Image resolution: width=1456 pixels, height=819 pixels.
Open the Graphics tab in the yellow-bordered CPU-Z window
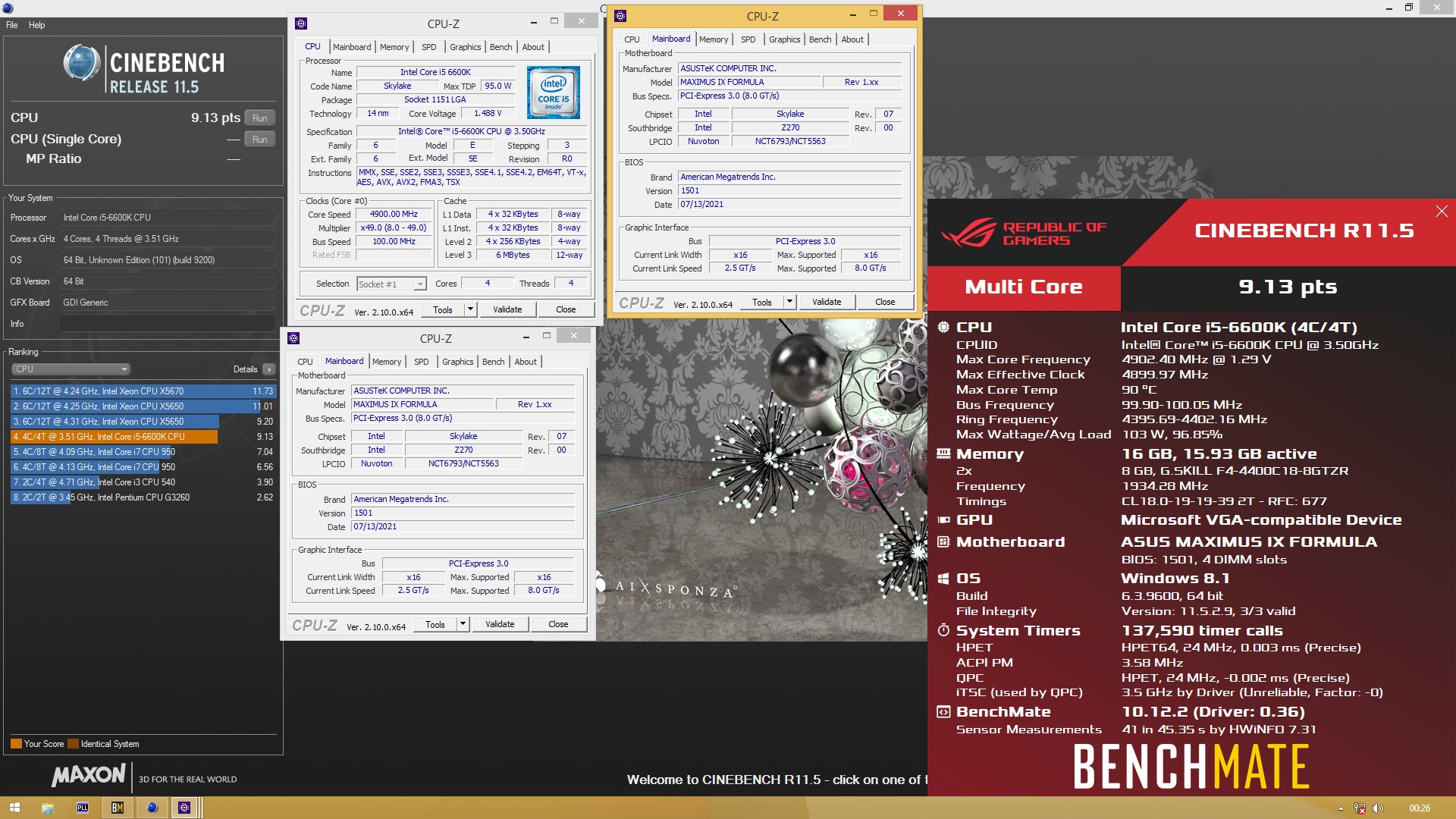coord(784,39)
